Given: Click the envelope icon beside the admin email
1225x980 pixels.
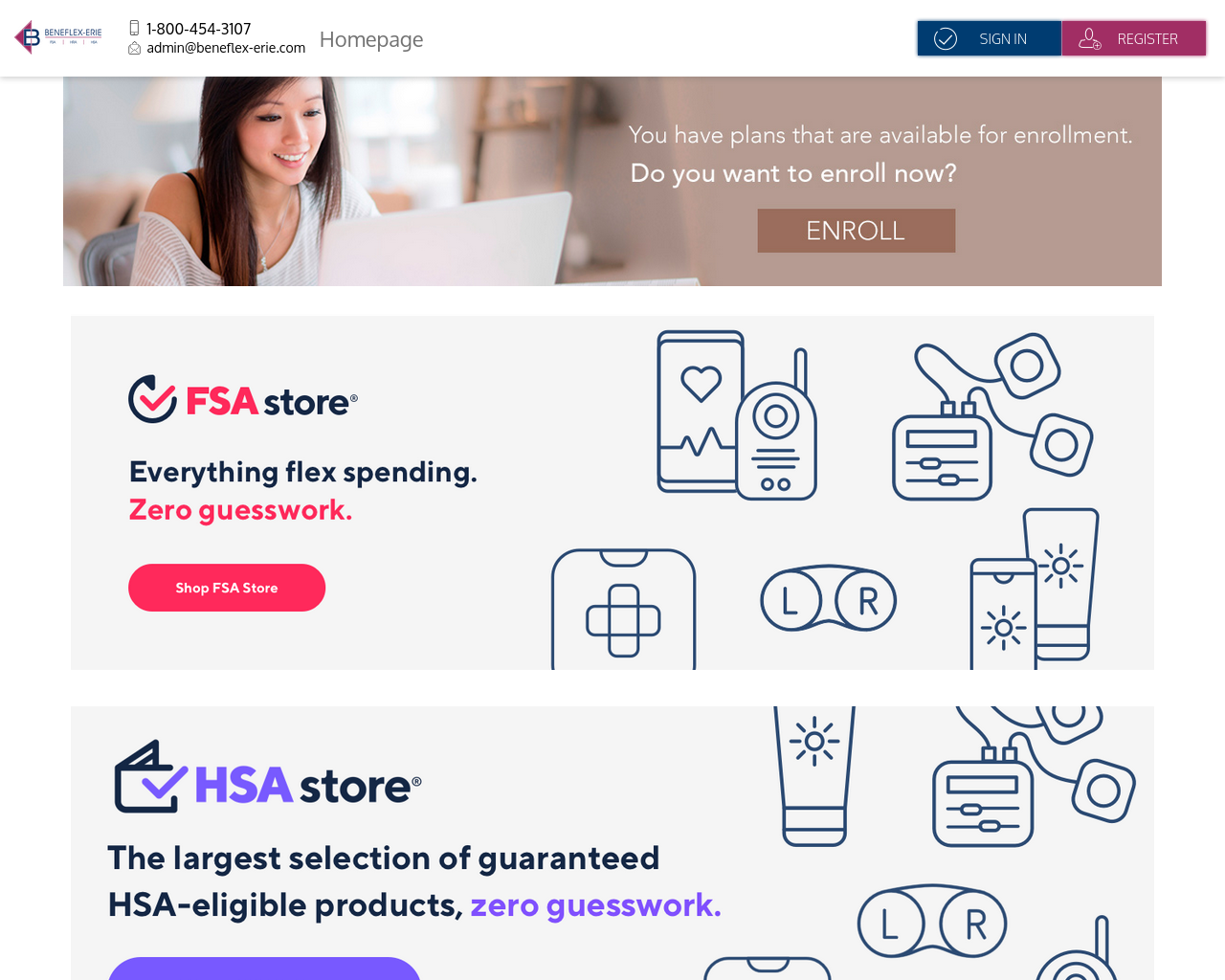Looking at the screenshot, I should tap(135, 48).
